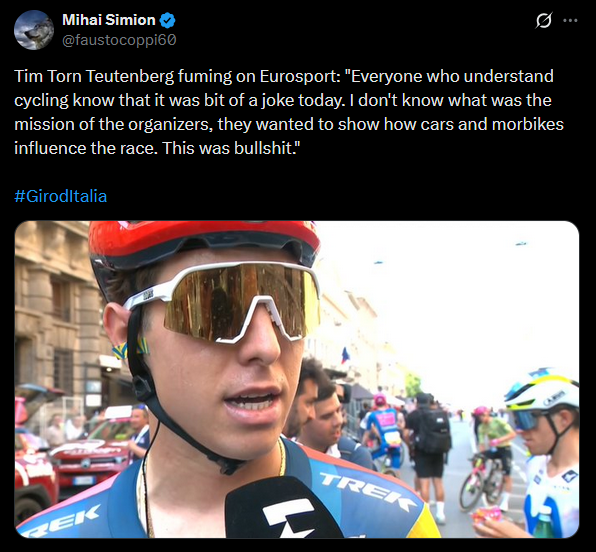Click the white-framed gold sunglasses in photo
Image resolution: width=596 pixels, height=552 pixels.
224,302
